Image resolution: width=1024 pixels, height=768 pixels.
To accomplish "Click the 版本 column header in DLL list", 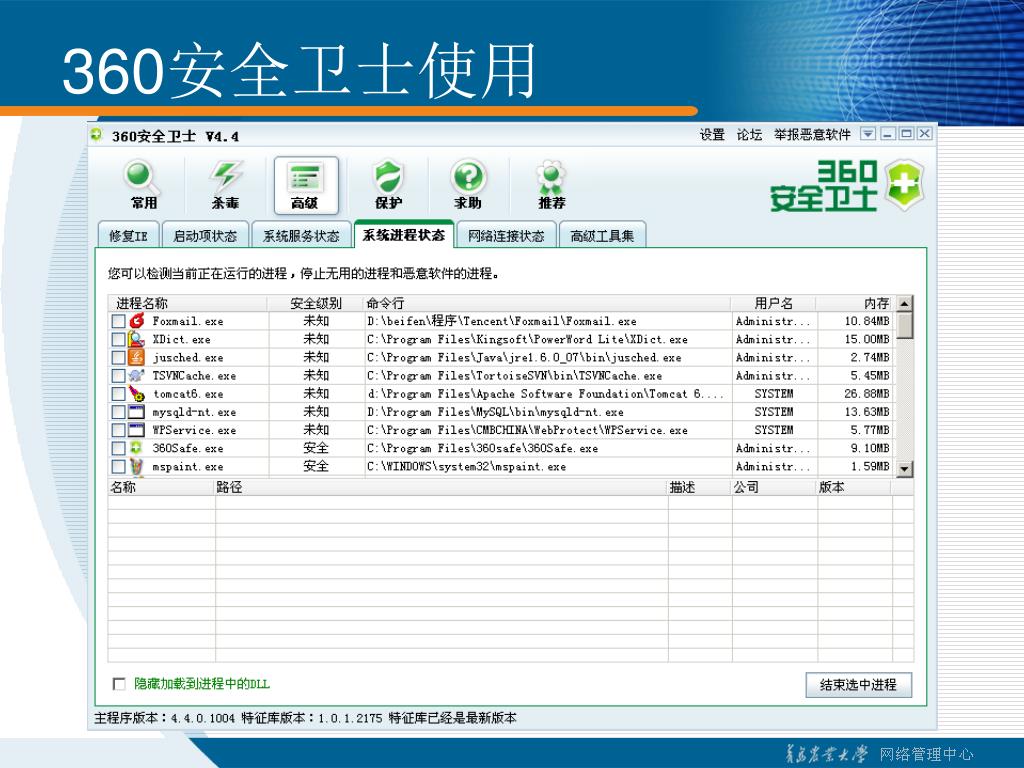I will coord(855,487).
